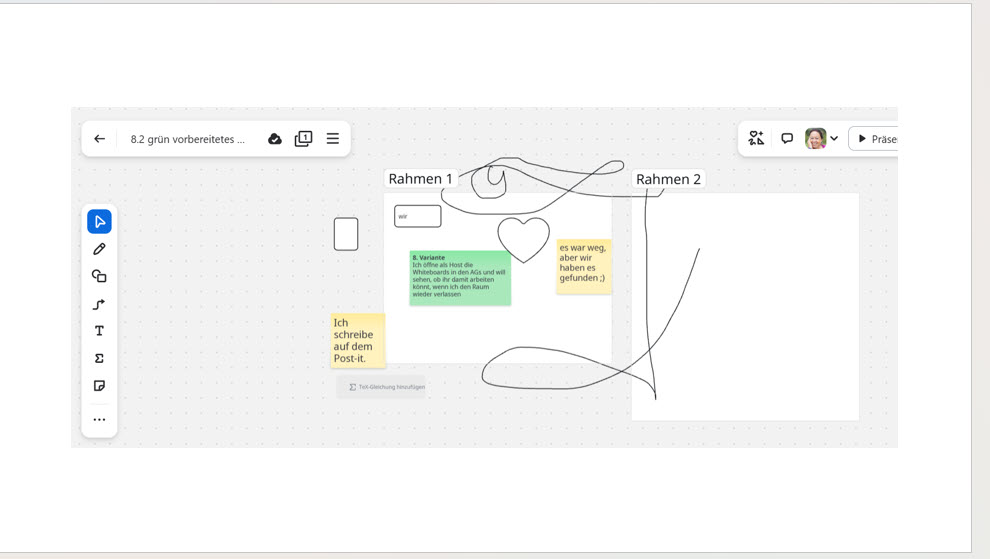Select the Text tool
The height and width of the screenshot is (559, 990).
(99, 331)
